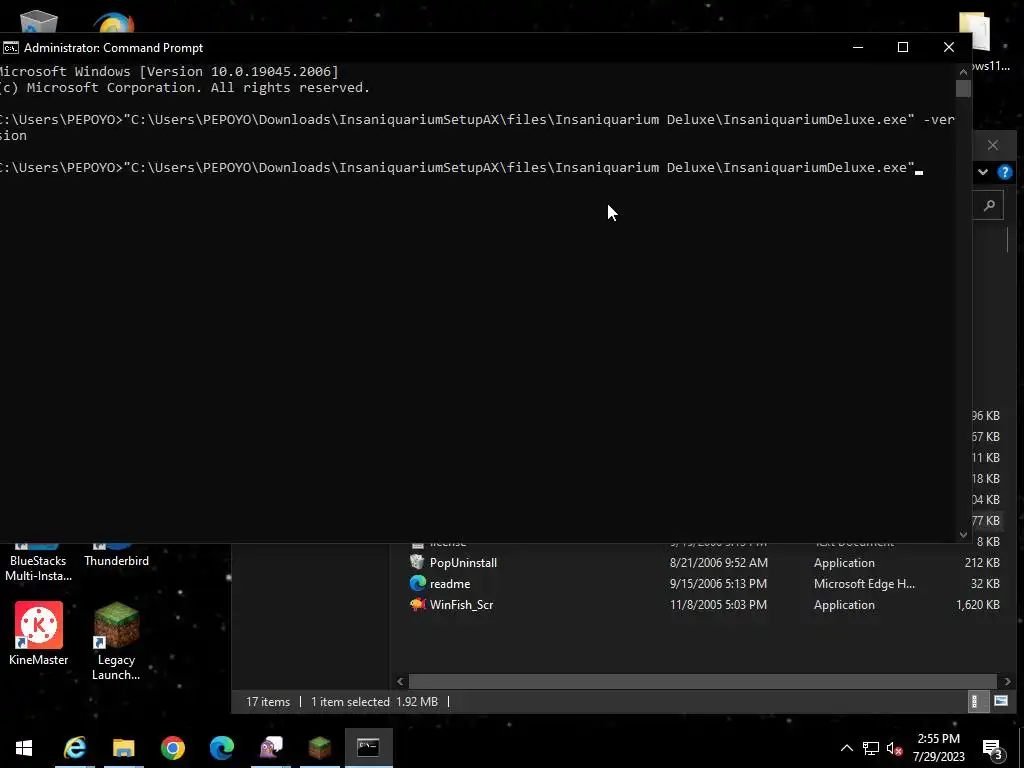Close the Command Prompt window
Screen dimensions: 1024x768
pyautogui.click(x=949, y=47)
